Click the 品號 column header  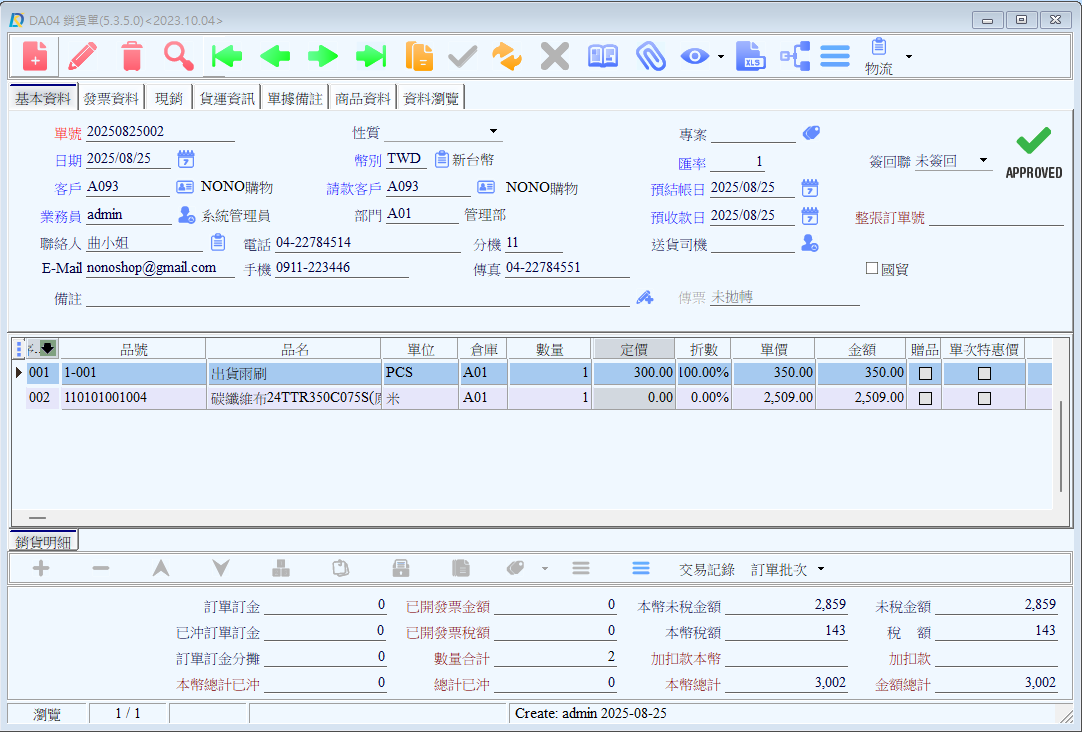(x=134, y=350)
